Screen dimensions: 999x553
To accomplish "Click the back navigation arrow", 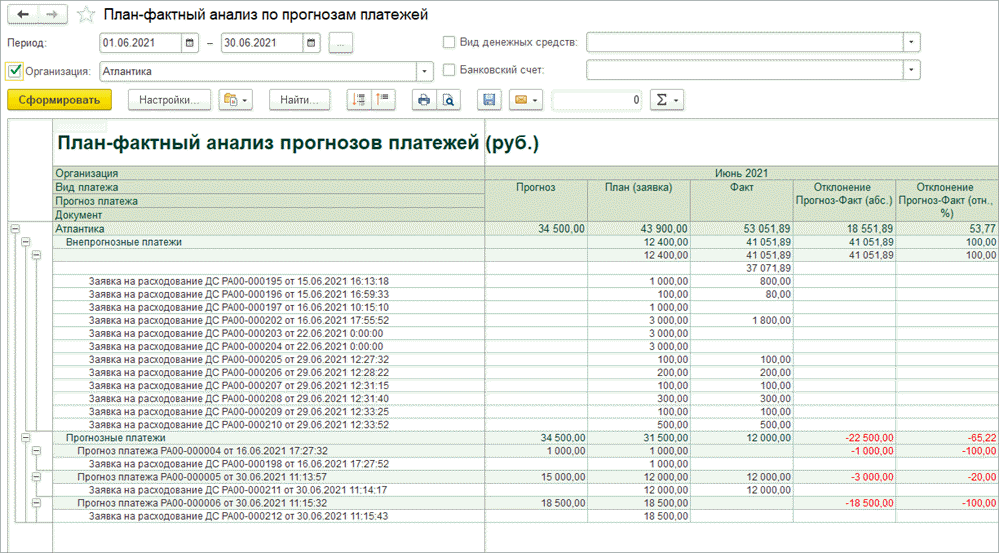I will (22, 15).
